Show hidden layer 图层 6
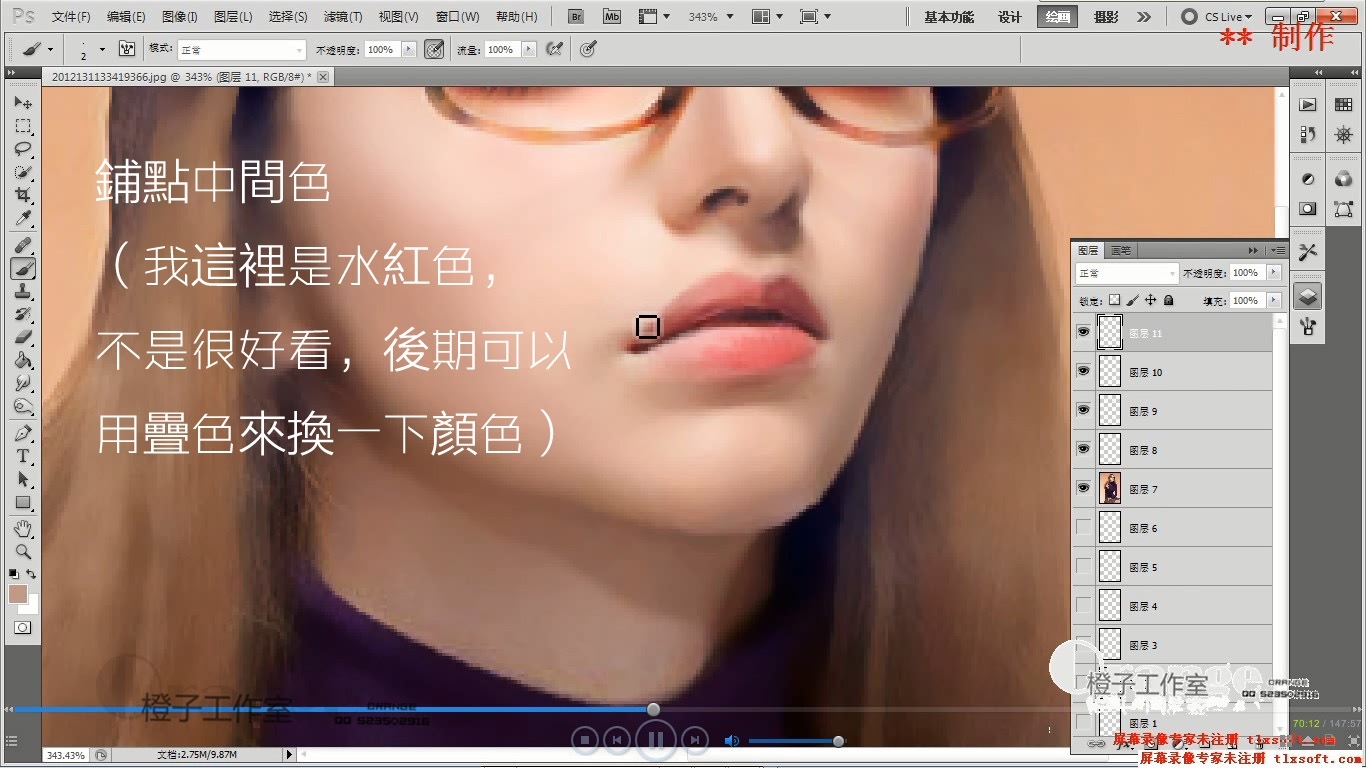 click(x=1083, y=527)
